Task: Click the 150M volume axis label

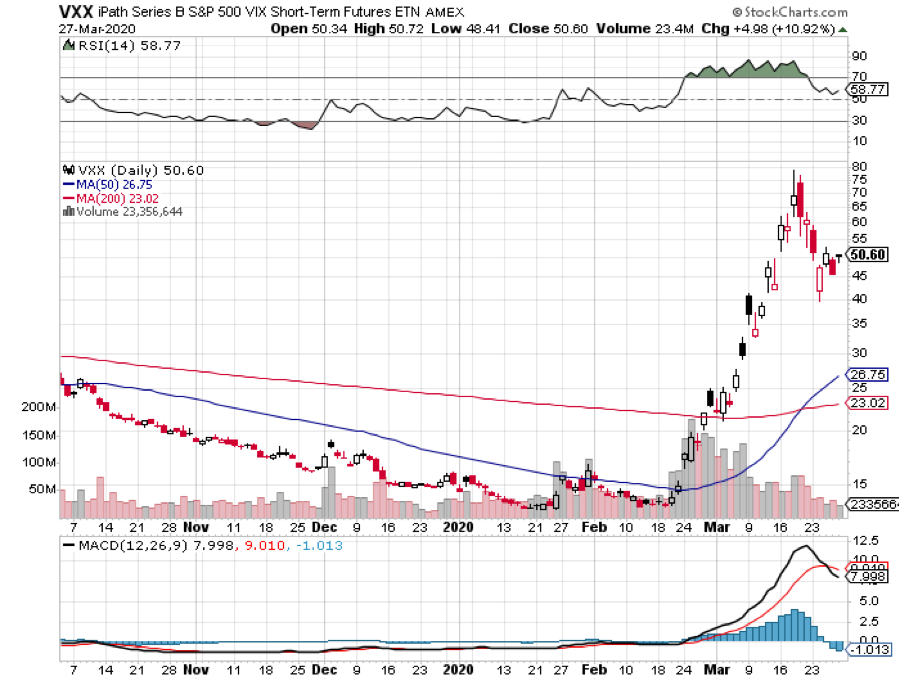Action: (39, 435)
